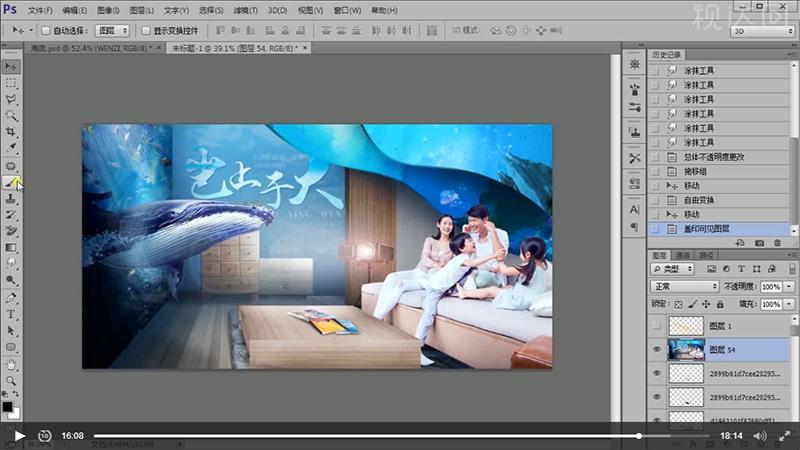Image resolution: width=800 pixels, height=450 pixels.
Task: Select the Hand tool
Action: click(x=10, y=365)
